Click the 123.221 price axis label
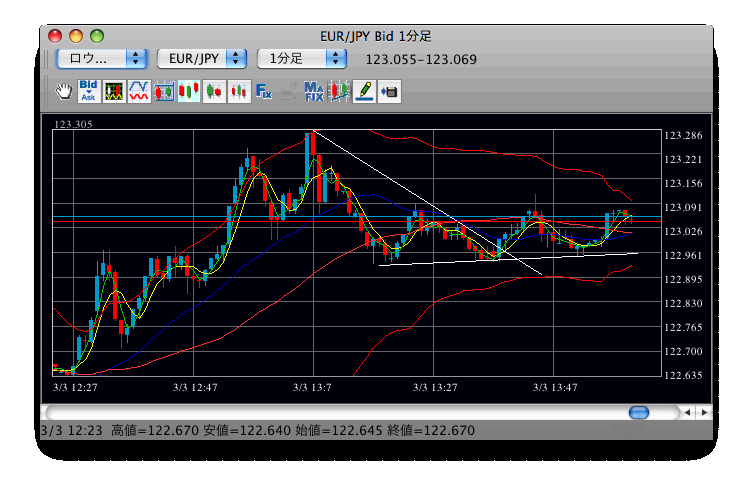 [x=683, y=159]
